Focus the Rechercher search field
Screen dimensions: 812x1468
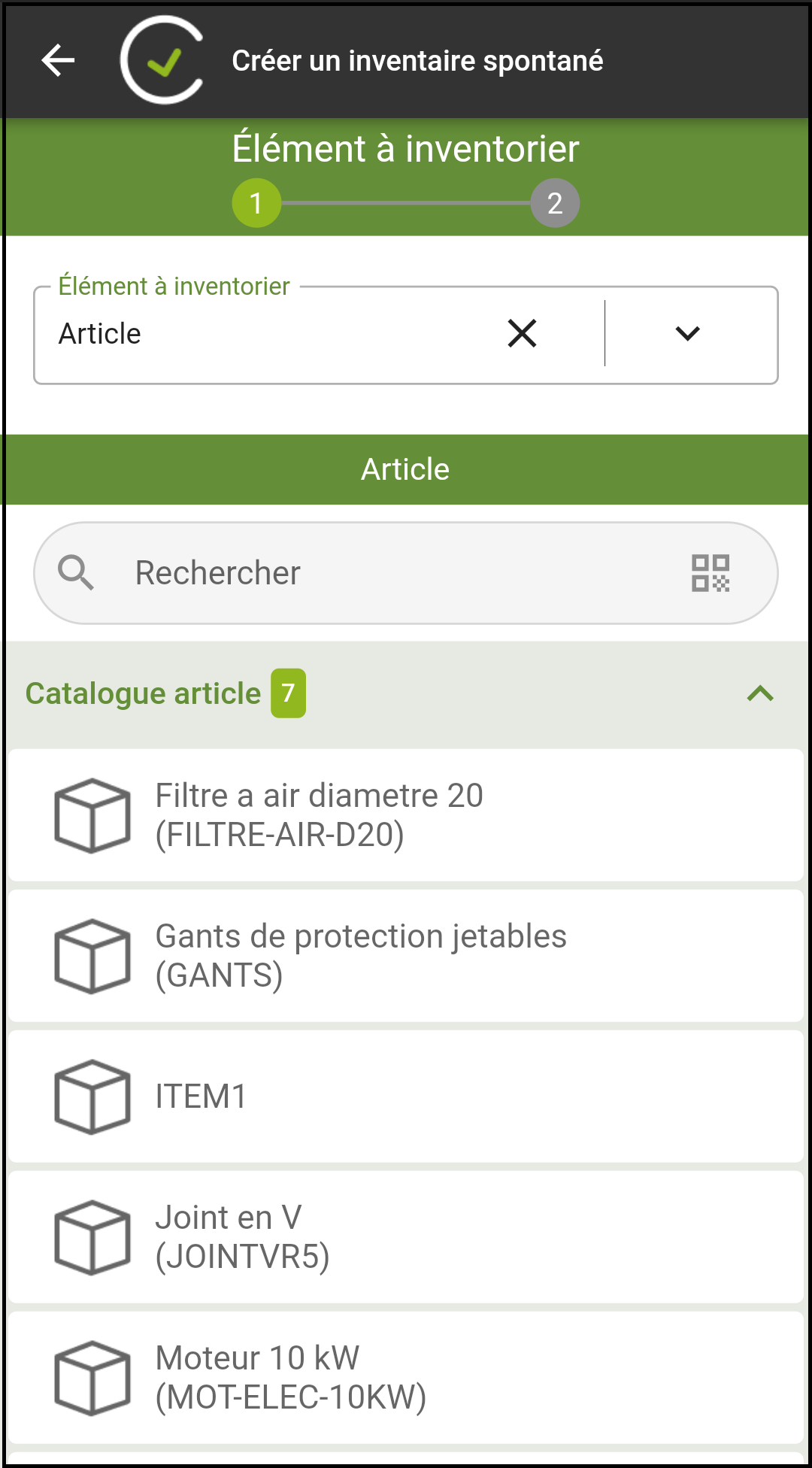point(406,573)
